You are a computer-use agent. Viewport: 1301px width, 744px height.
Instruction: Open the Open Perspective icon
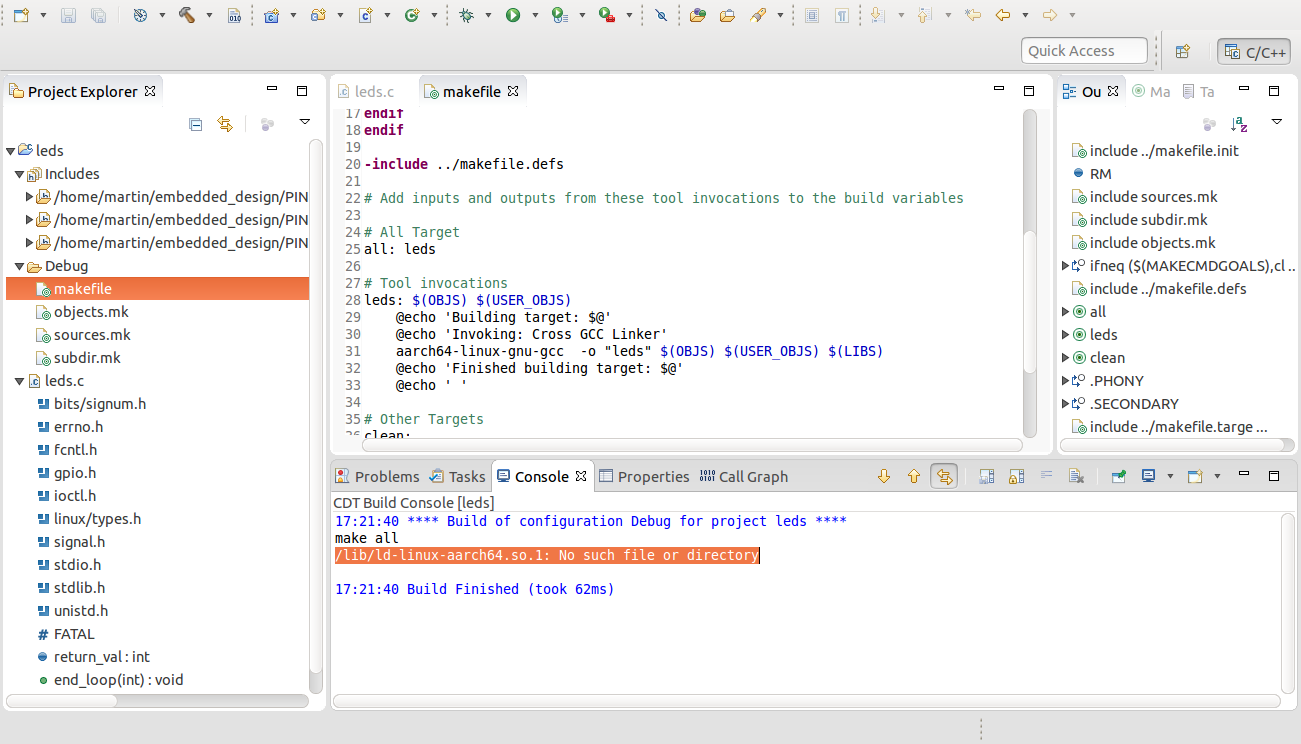point(1181,50)
